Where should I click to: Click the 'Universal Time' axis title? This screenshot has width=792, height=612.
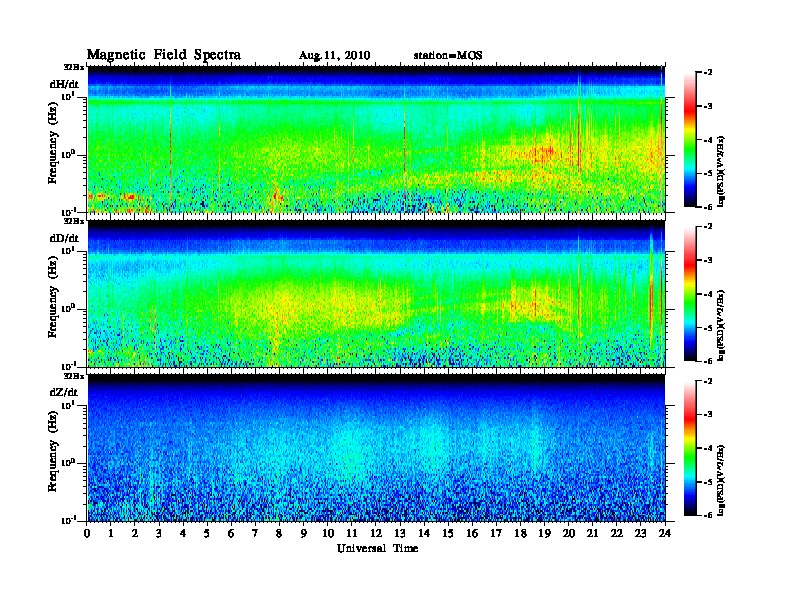(377, 548)
